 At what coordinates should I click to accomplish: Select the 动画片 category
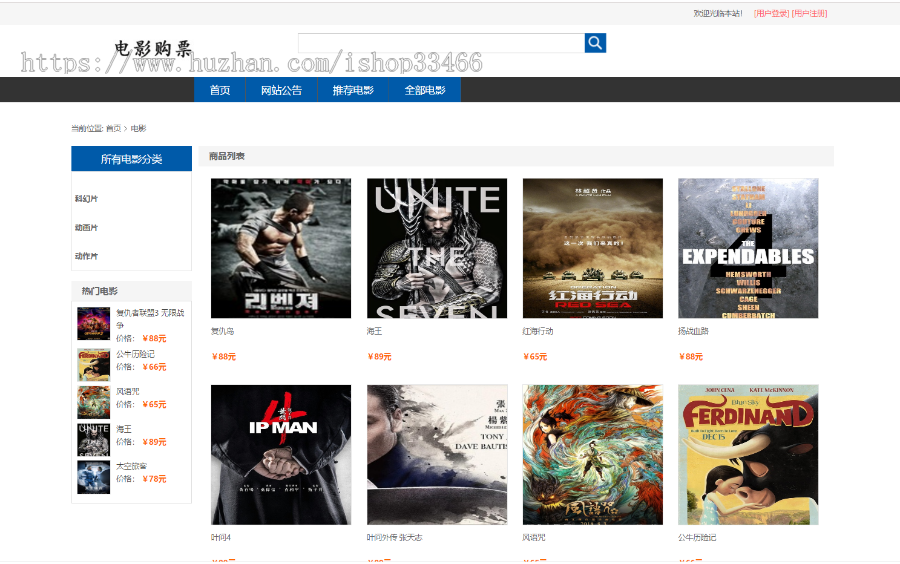(x=86, y=227)
